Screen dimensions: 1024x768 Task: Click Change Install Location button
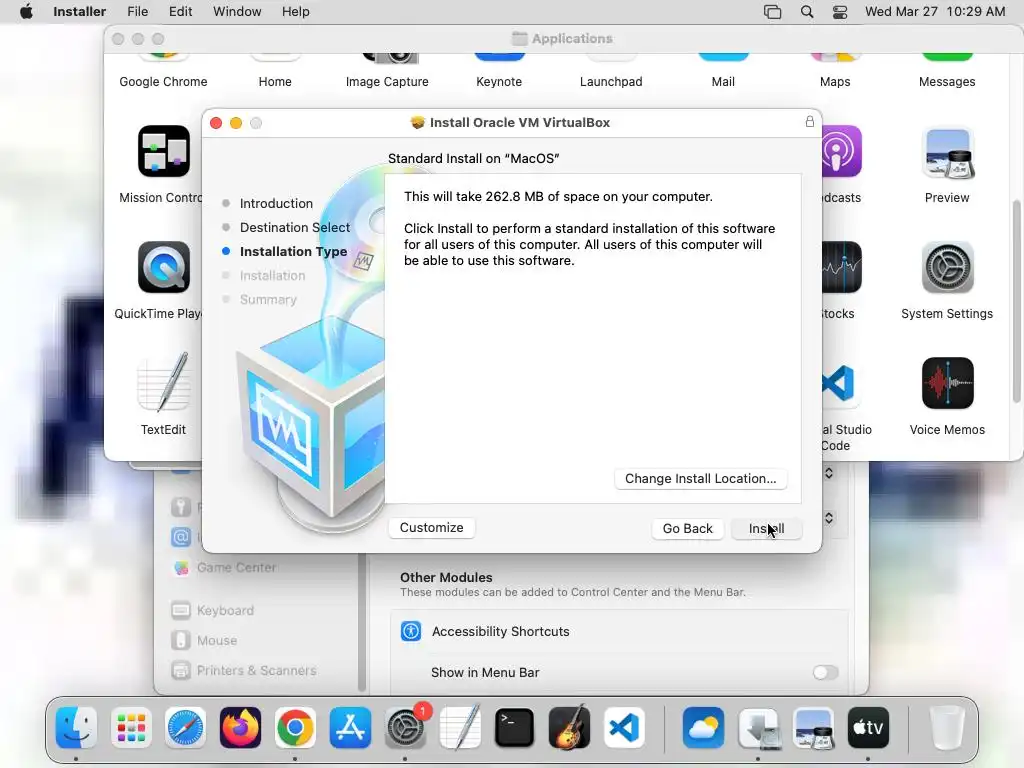[x=700, y=479]
